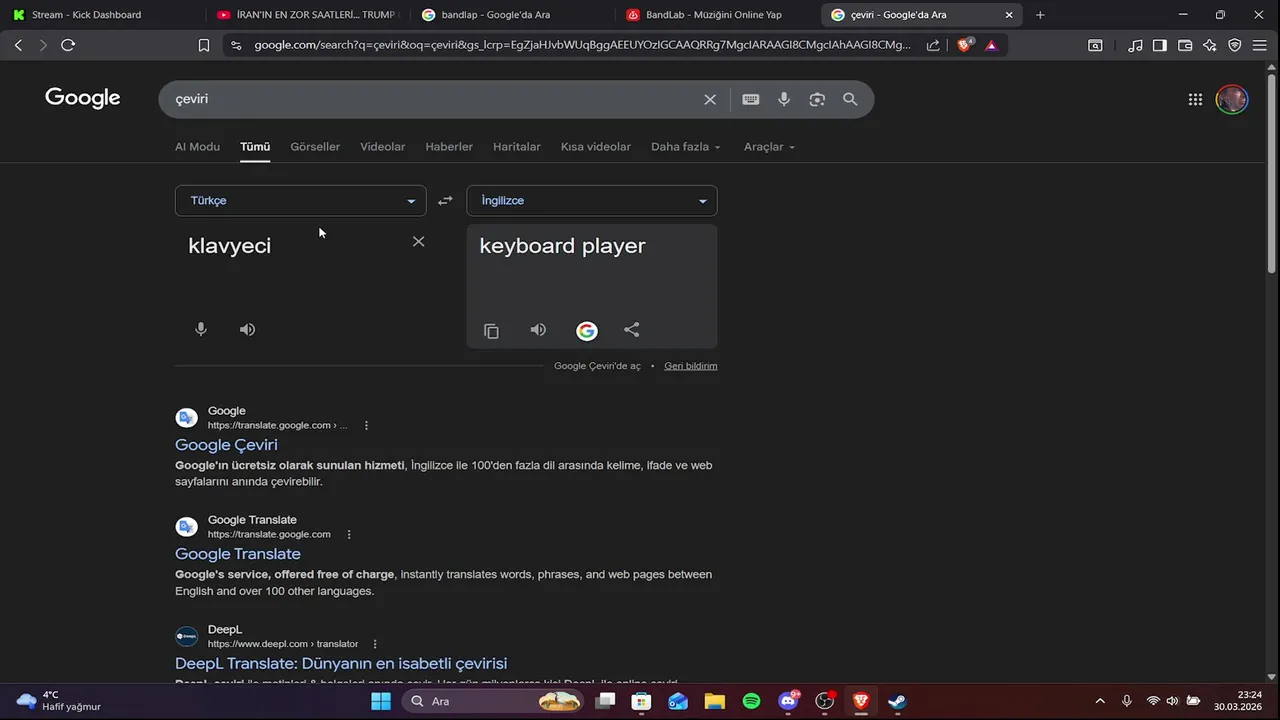1280x720 pixels.
Task: Open the DeepL Translate search result
Action: tap(341, 663)
